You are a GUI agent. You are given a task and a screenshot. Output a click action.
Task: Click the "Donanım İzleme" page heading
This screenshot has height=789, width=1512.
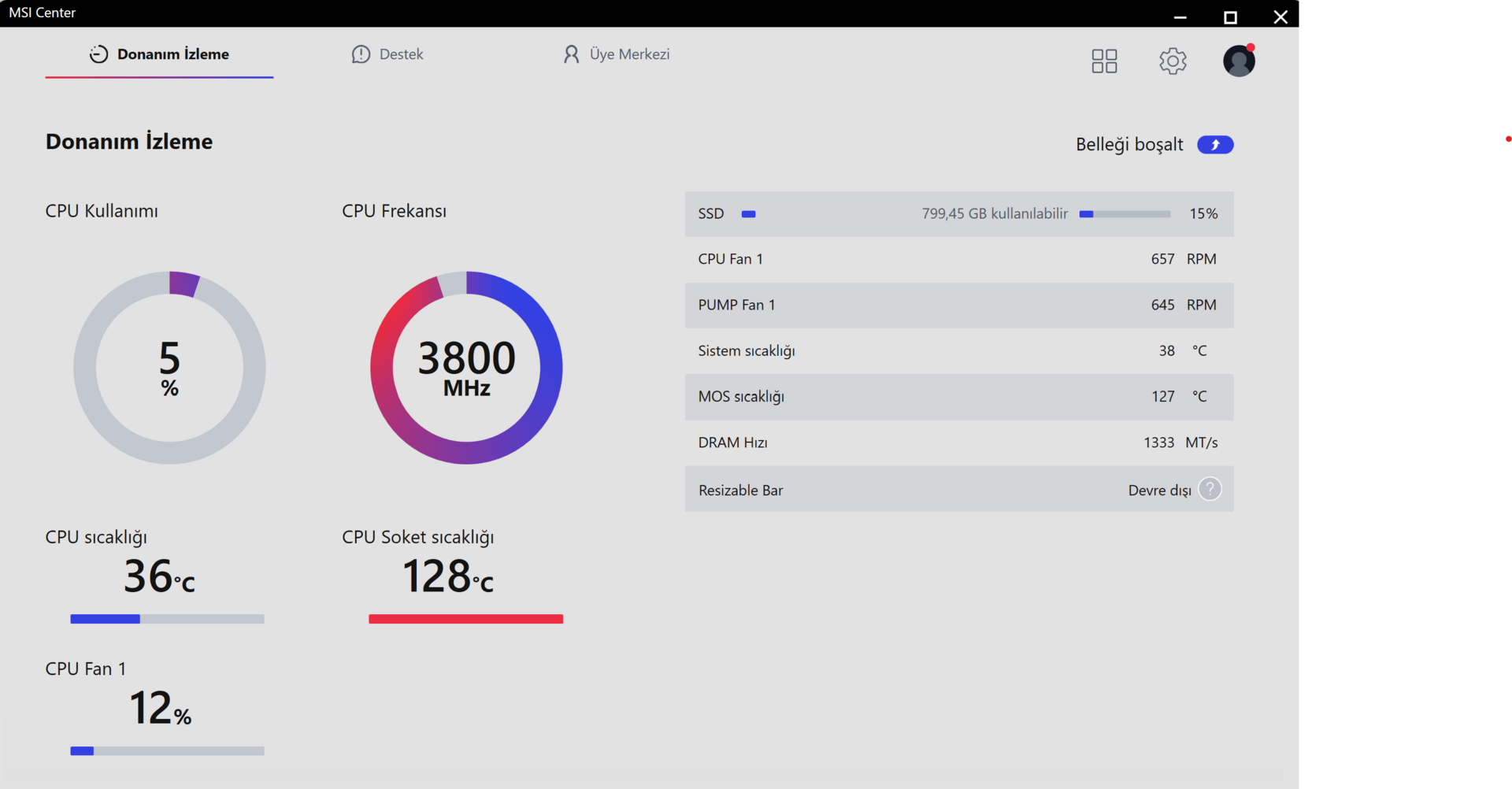point(129,142)
